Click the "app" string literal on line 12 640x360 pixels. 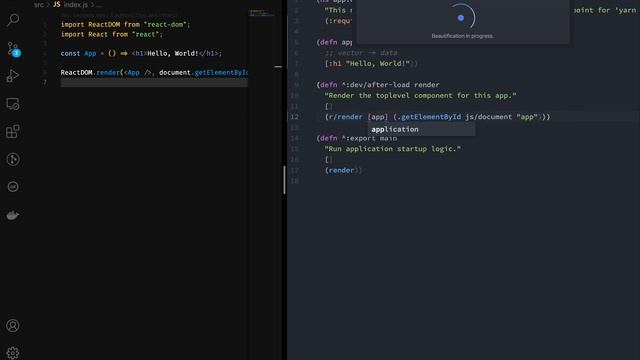[x=527, y=117]
